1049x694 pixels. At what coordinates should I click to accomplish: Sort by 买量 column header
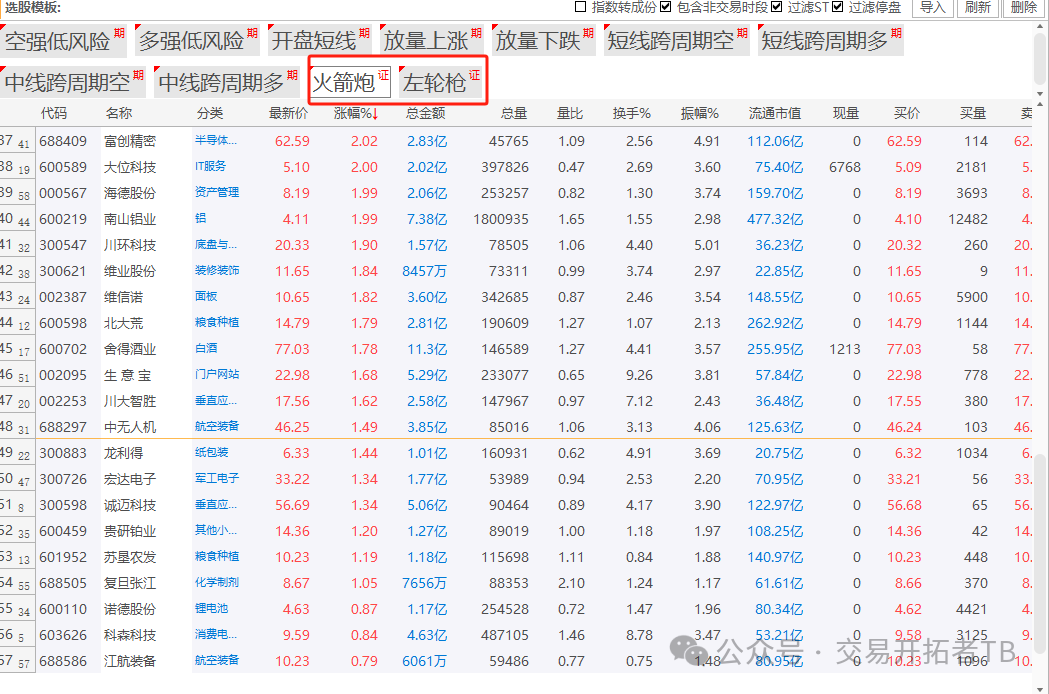click(x=973, y=113)
